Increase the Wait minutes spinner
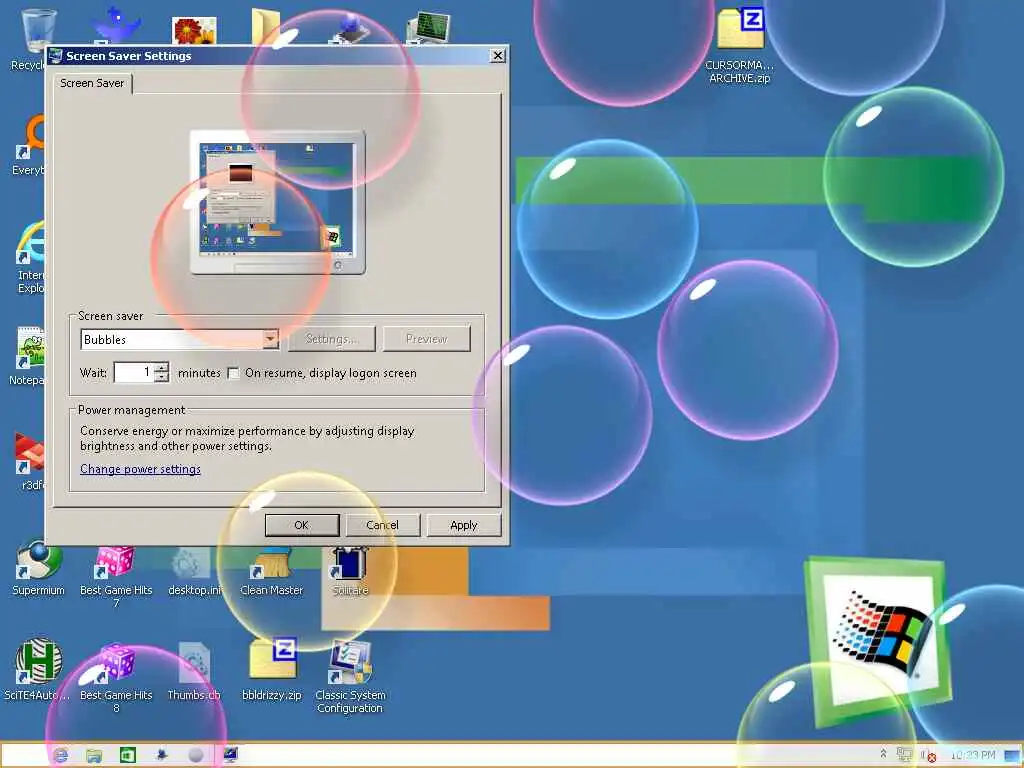 pyautogui.click(x=162, y=368)
